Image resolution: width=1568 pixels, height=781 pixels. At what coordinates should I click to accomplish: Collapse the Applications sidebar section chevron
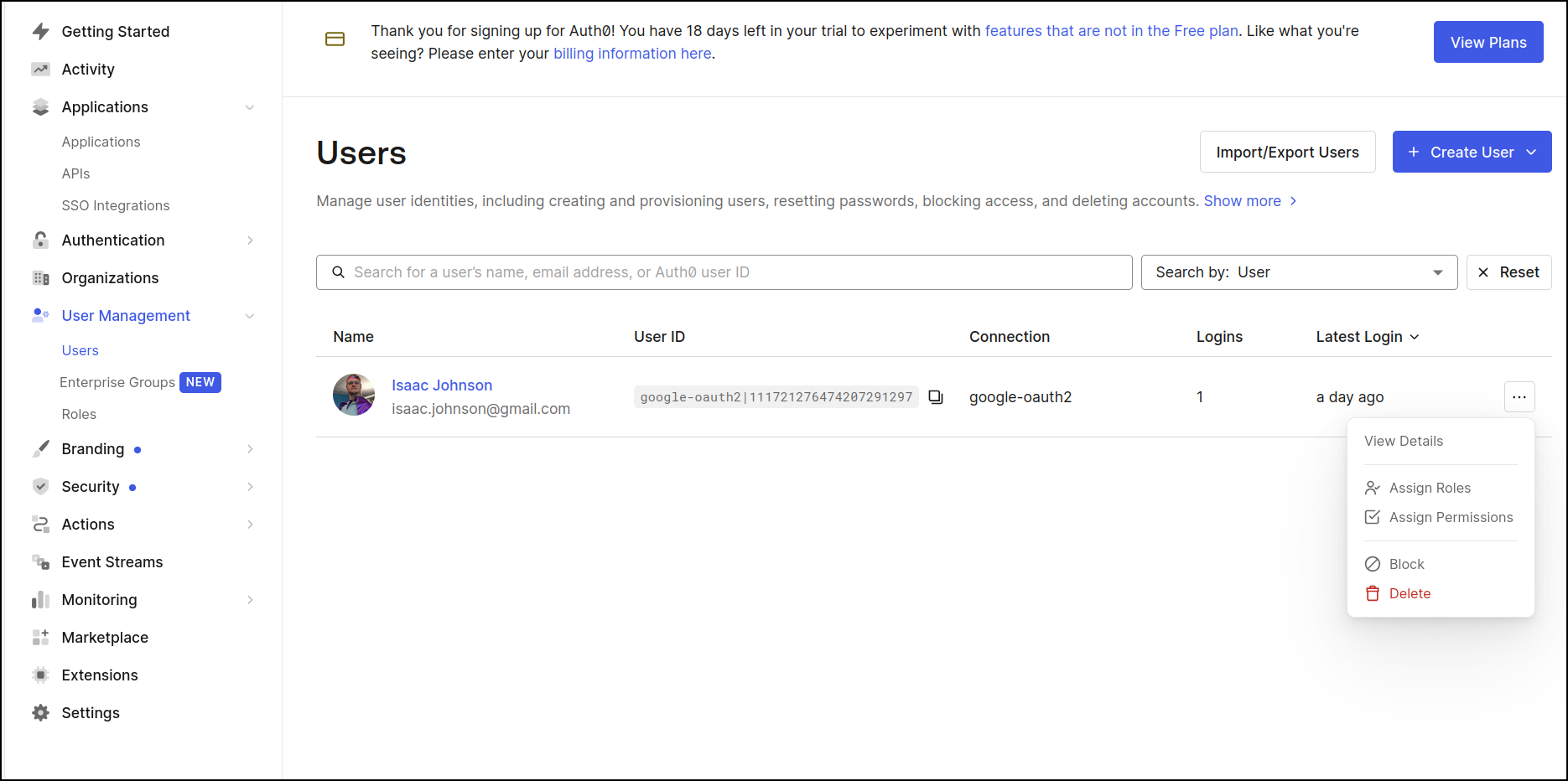tap(250, 107)
